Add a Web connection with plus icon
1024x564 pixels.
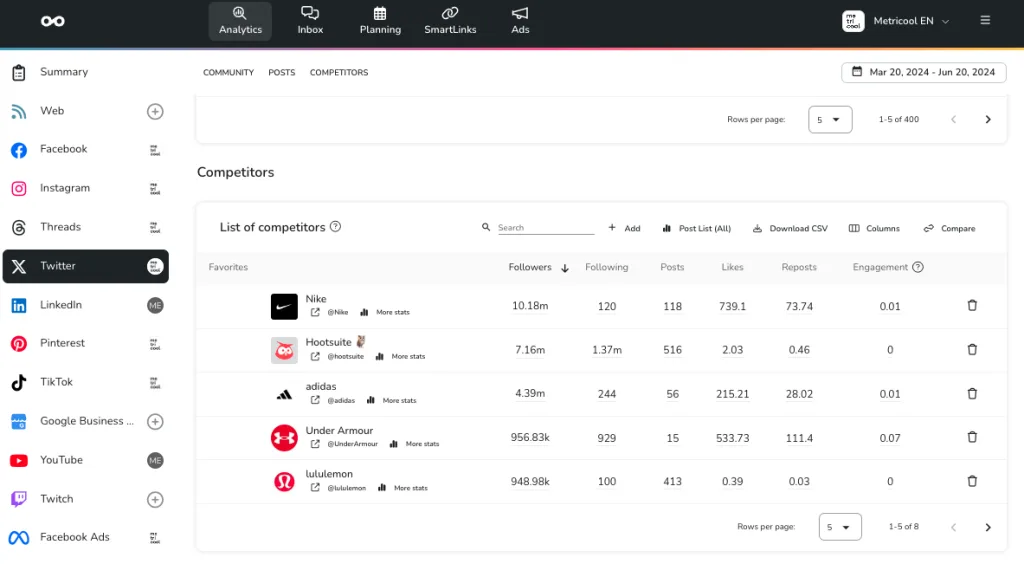point(155,112)
